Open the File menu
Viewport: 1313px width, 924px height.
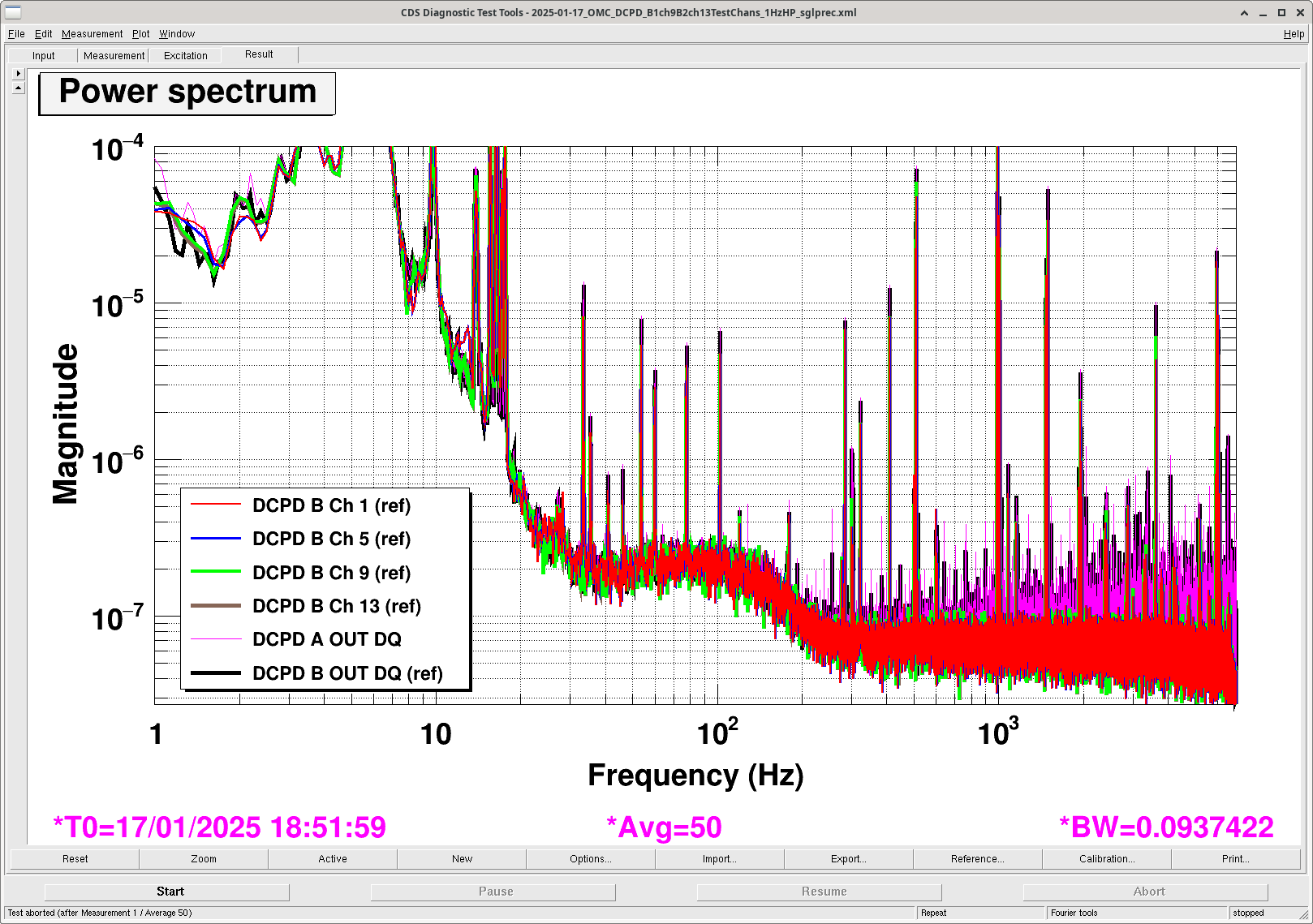click(16, 34)
